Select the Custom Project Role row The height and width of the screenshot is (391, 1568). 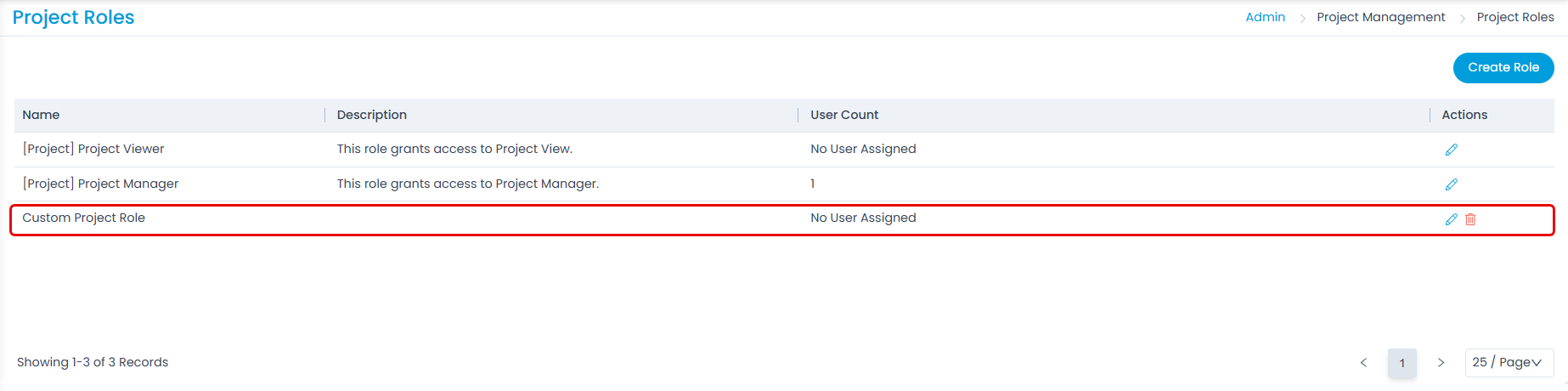[x=782, y=219]
